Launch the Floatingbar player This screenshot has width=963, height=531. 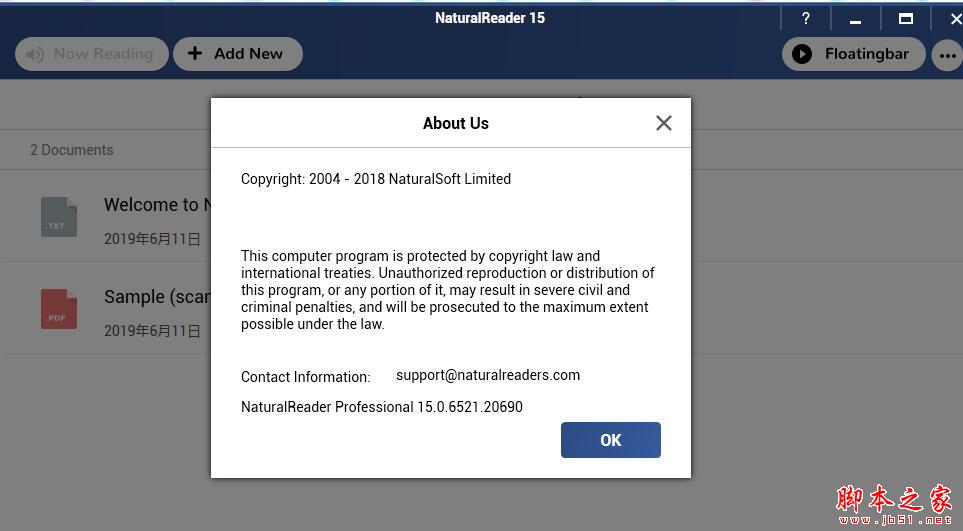click(853, 54)
